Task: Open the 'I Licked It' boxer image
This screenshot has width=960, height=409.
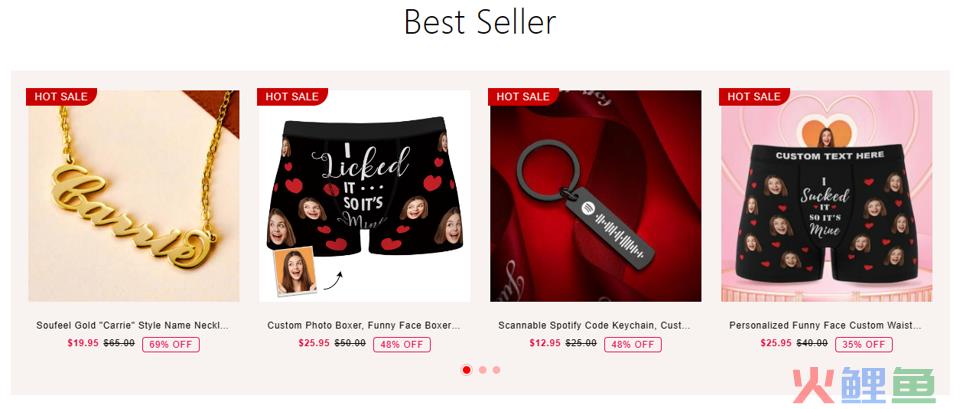Action: pyautogui.click(x=364, y=196)
